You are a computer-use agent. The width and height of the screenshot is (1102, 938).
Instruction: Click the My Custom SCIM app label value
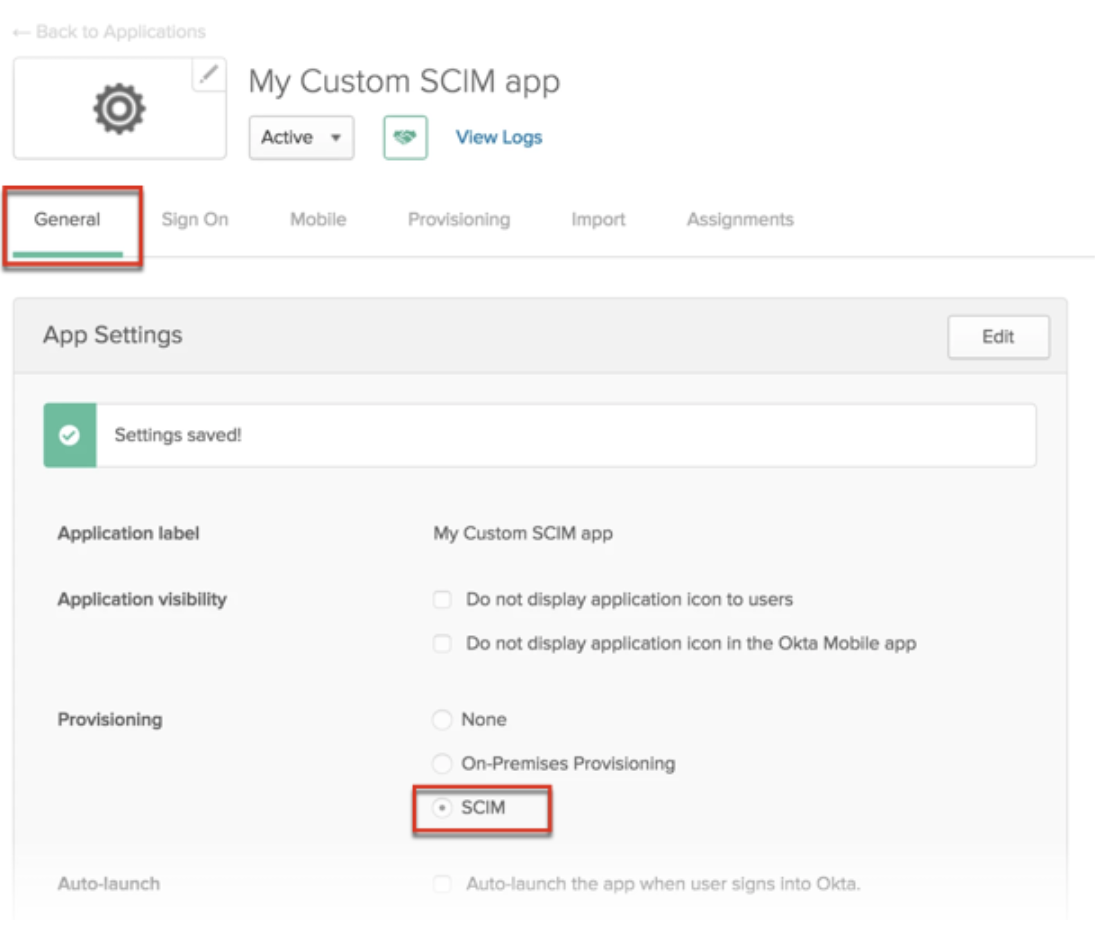(x=523, y=533)
